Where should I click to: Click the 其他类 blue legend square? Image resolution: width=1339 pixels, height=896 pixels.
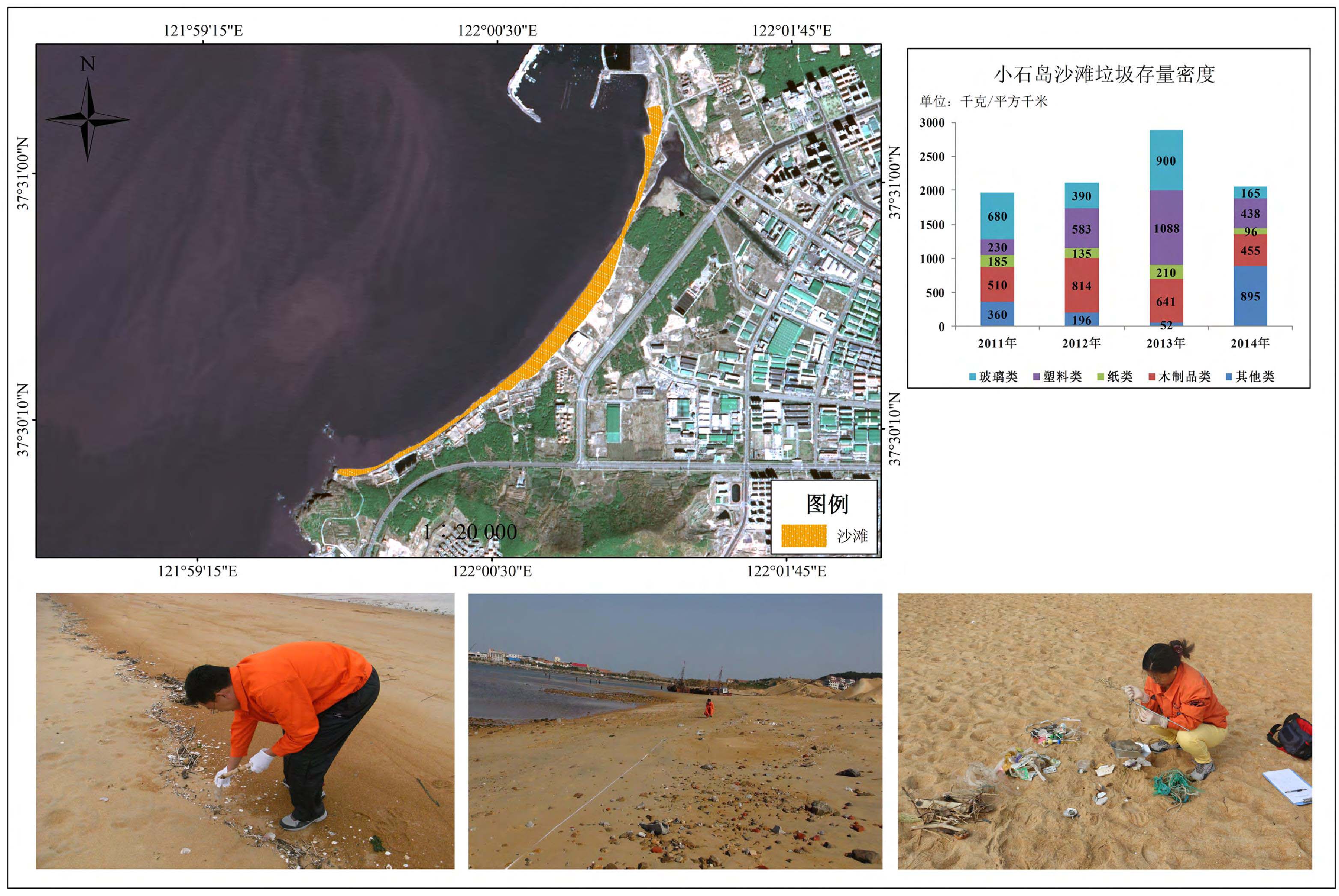1229,377
